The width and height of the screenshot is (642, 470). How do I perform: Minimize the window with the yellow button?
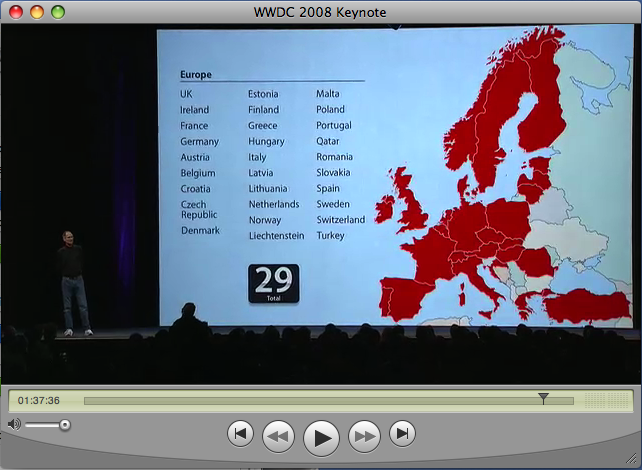(37, 12)
